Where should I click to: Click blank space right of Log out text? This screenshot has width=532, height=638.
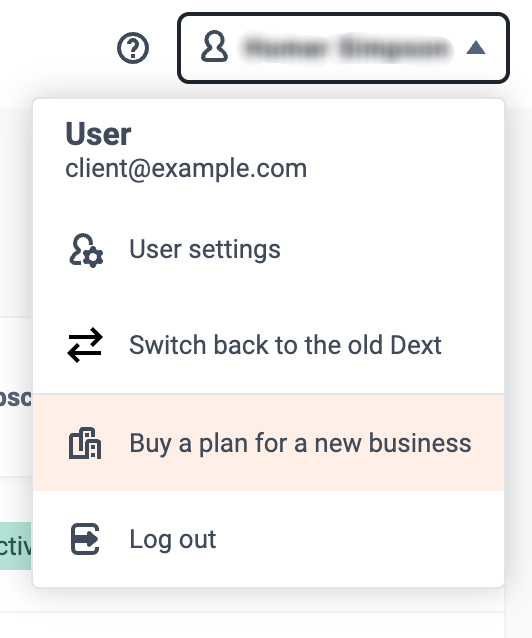tap(358, 539)
